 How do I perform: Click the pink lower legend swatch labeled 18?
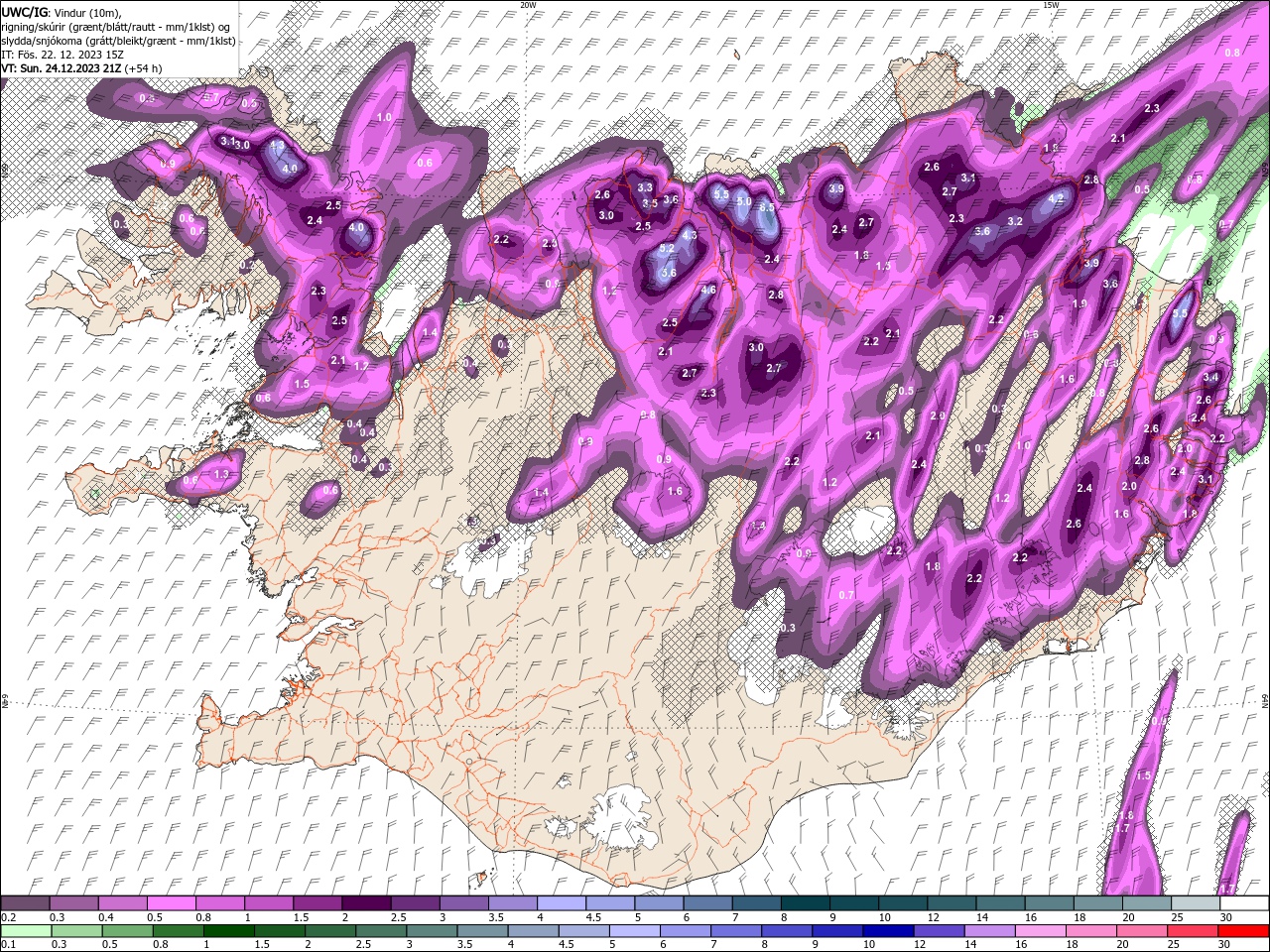[x=1089, y=931]
